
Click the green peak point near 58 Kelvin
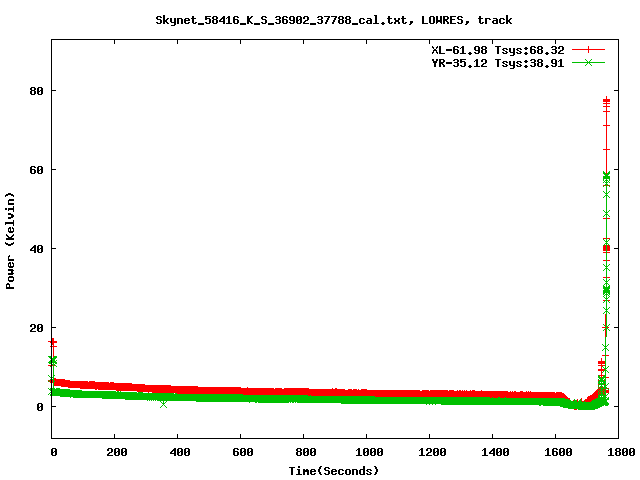pyautogui.click(x=607, y=176)
